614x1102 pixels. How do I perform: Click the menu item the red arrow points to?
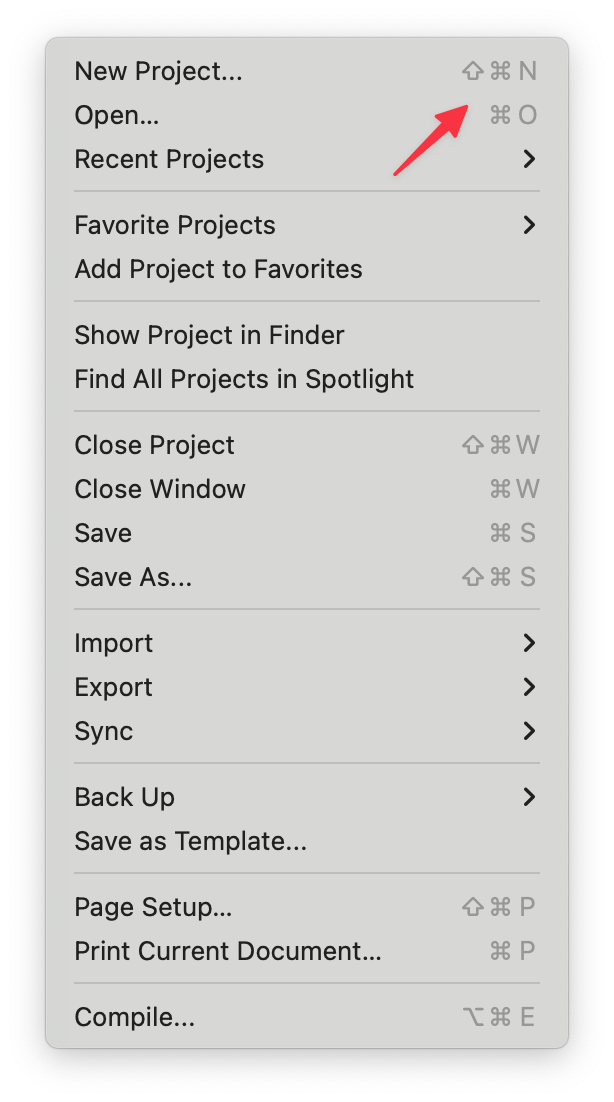coord(116,115)
